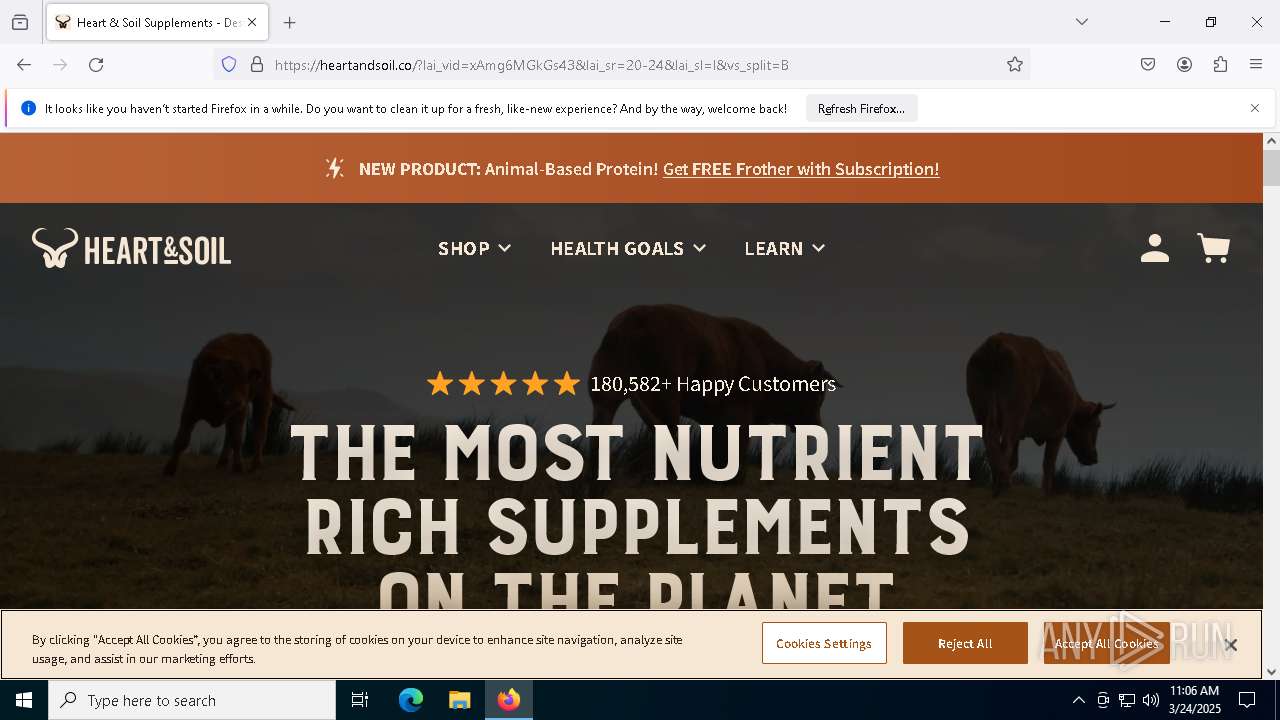Viewport: 1280px width, 720px height.
Task: Click the Heart & Soil logo
Action: pyautogui.click(x=131, y=248)
